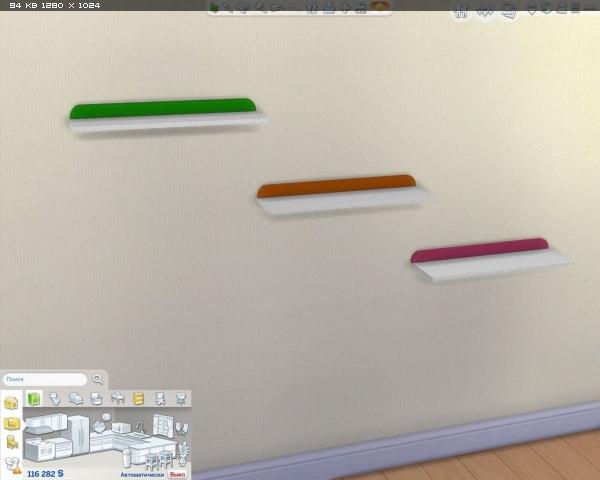The width and height of the screenshot is (600, 480).
Task: Select the orange wall shelf
Action: point(345,194)
